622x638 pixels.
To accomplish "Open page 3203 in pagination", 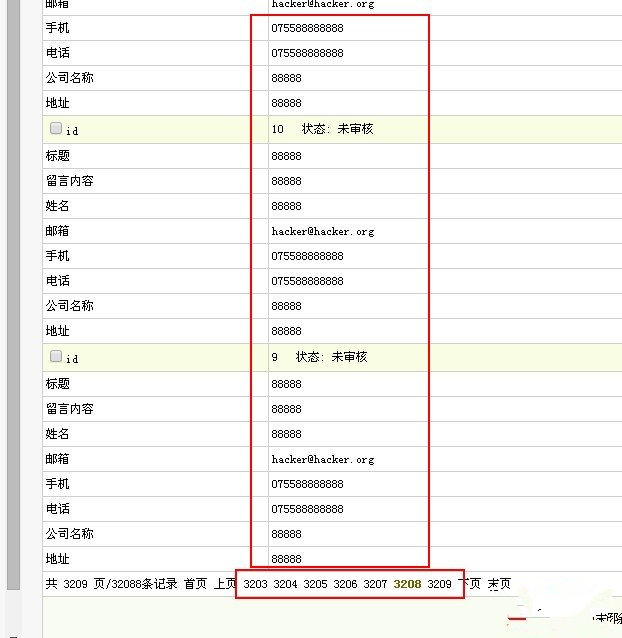I will 255,584.
